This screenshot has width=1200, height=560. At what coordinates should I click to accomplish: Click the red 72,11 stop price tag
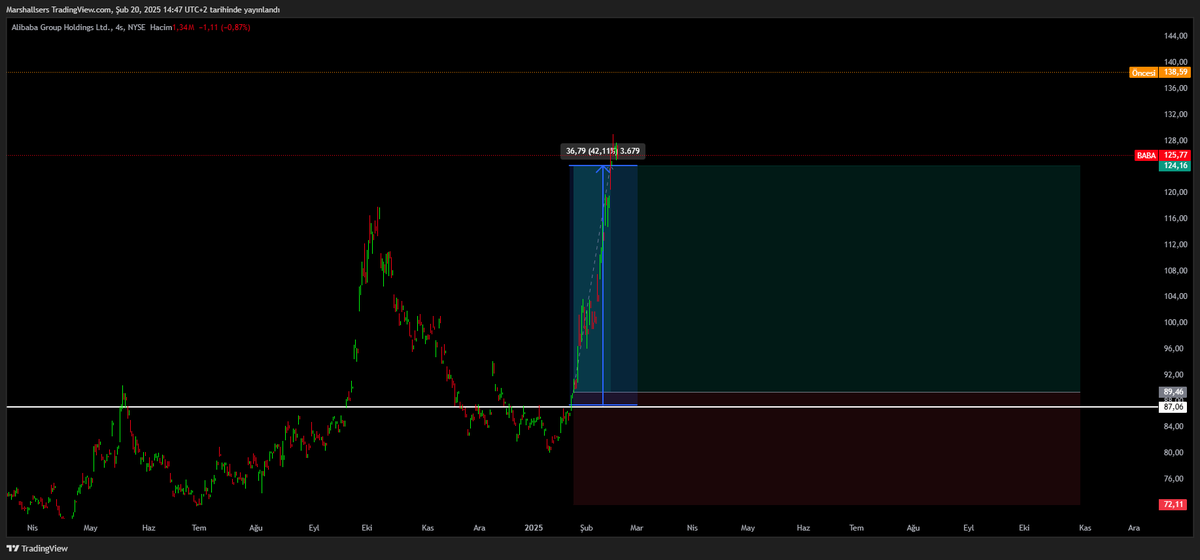click(1174, 505)
